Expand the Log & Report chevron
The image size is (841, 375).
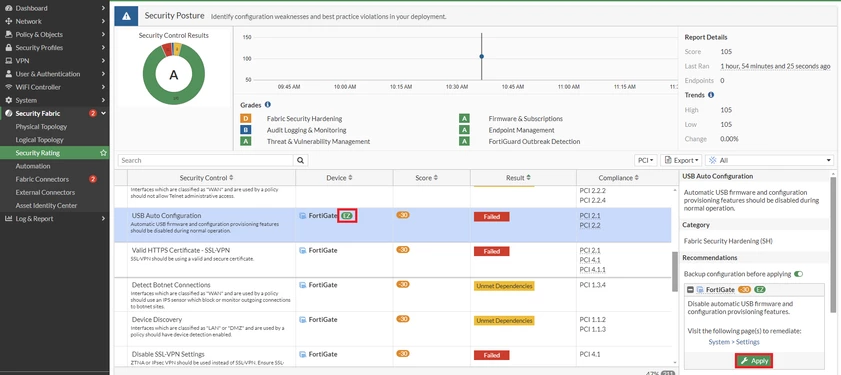point(104,218)
